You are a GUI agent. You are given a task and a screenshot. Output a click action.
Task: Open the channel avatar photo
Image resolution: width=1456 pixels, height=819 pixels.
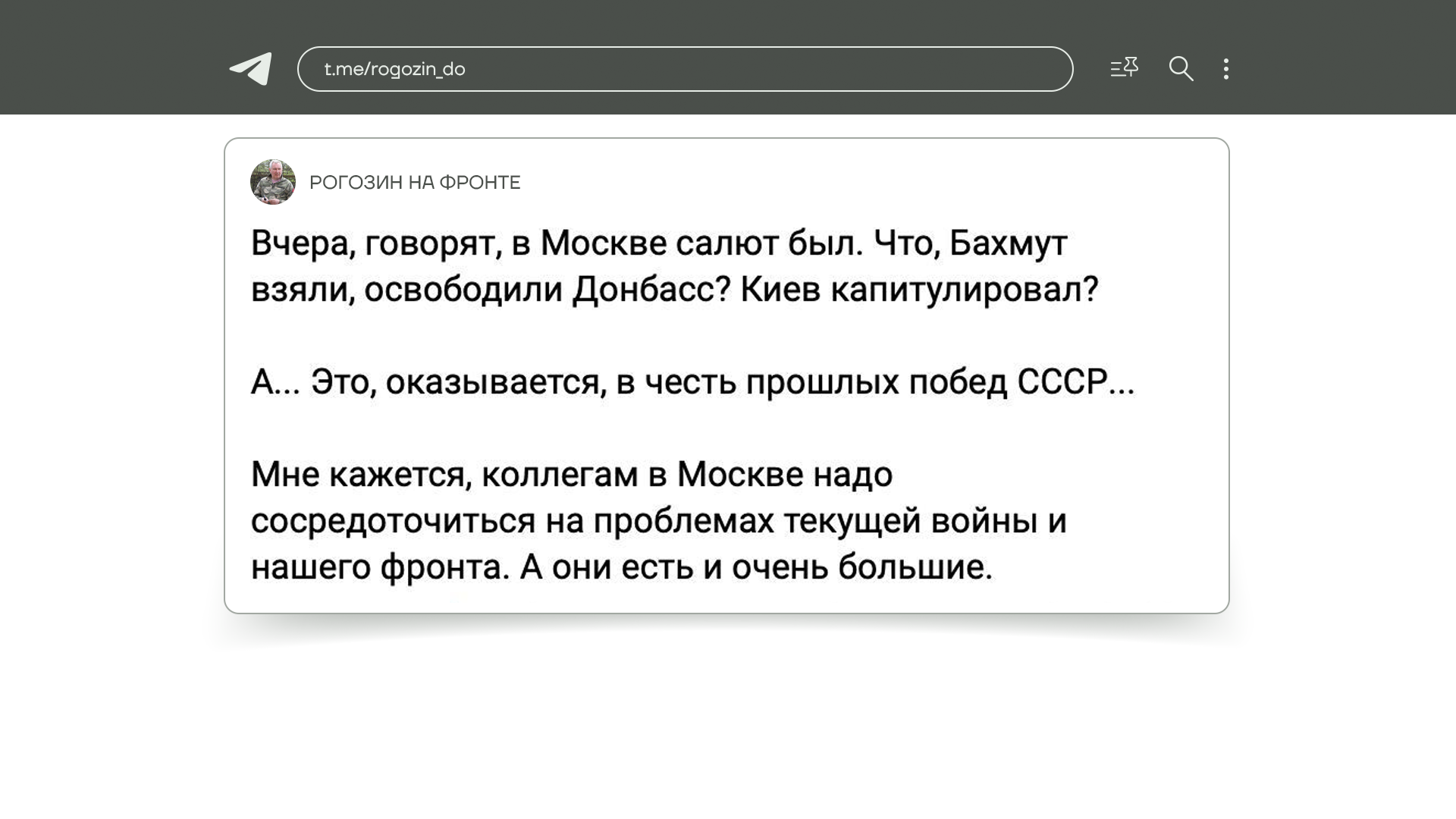point(273,182)
